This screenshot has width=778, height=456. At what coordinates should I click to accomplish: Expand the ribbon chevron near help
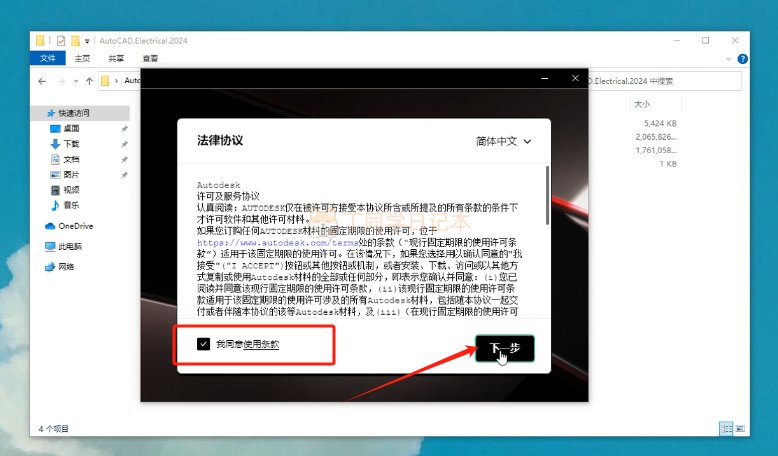pos(728,59)
